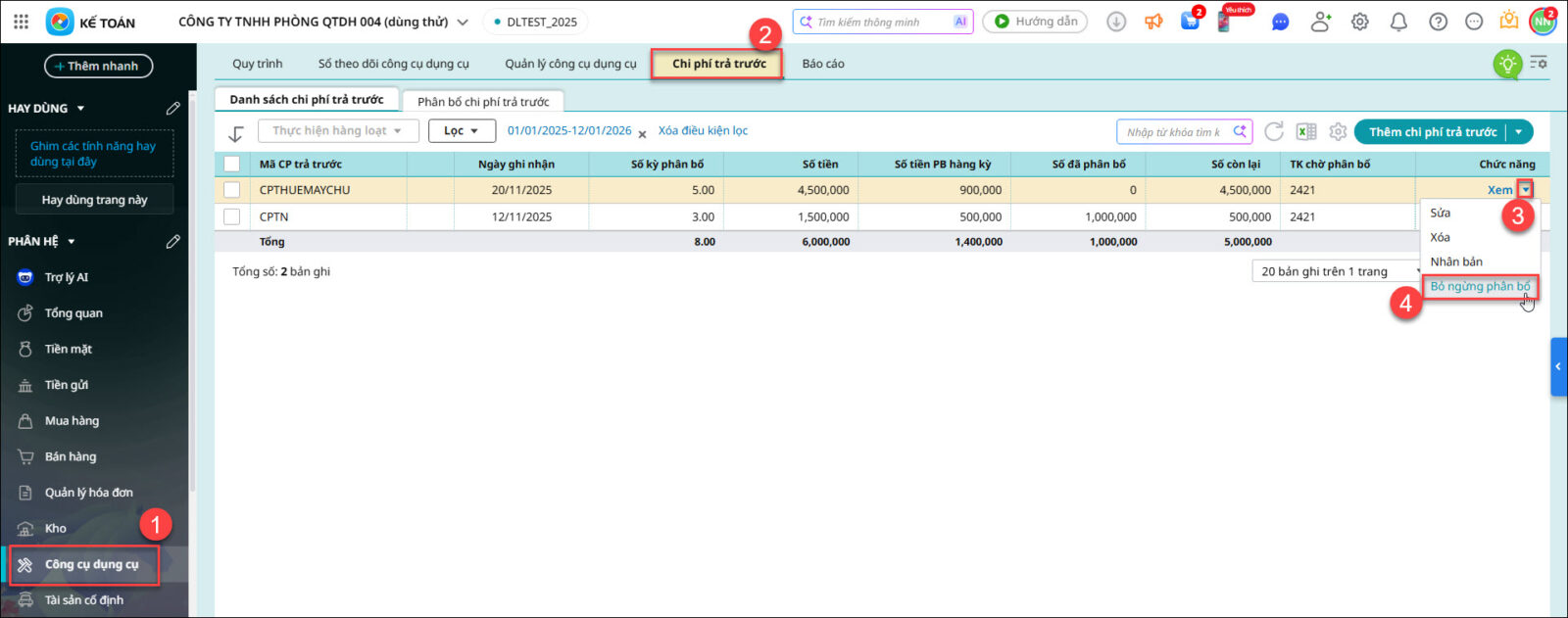Toggle the select-all checkbox in the table header
The image size is (1568, 618).
232,164
